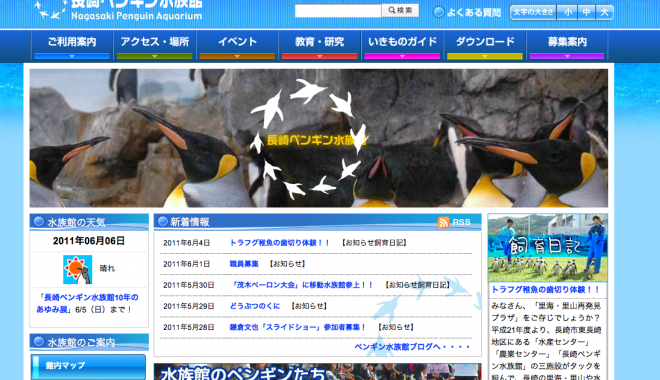This screenshot has height=380, width=660.
Task: Click the 検索 search button
Action: click(400, 11)
